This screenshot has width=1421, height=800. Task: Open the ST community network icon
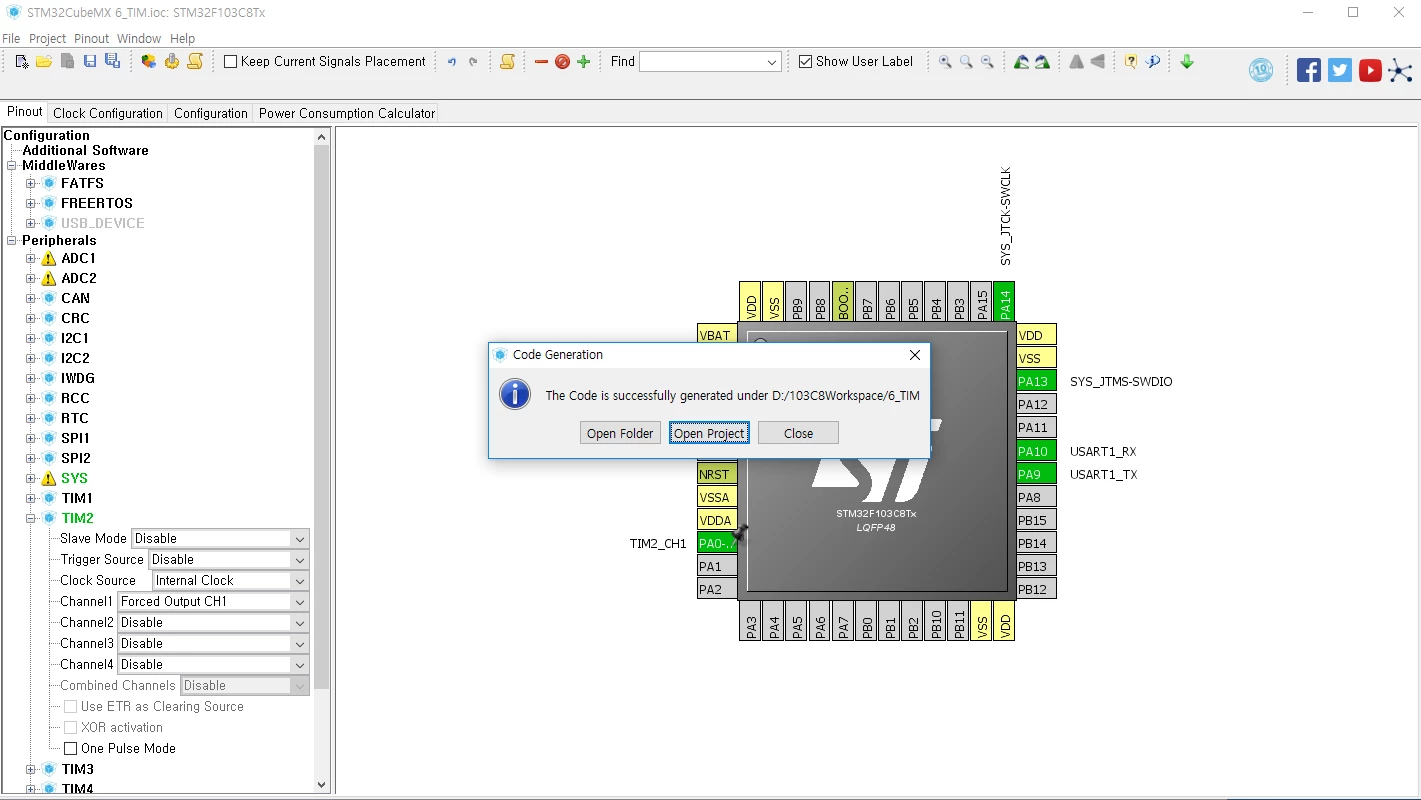[x=1401, y=70]
